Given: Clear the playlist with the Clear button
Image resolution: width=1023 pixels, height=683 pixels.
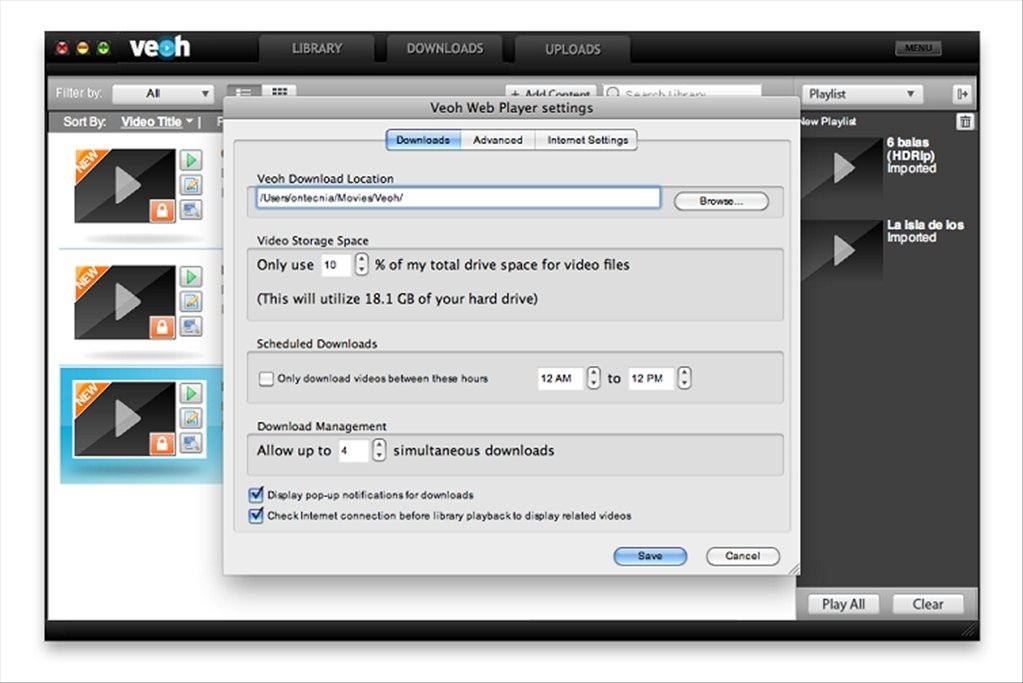Looking at the screenshot, I should [927, 604].
